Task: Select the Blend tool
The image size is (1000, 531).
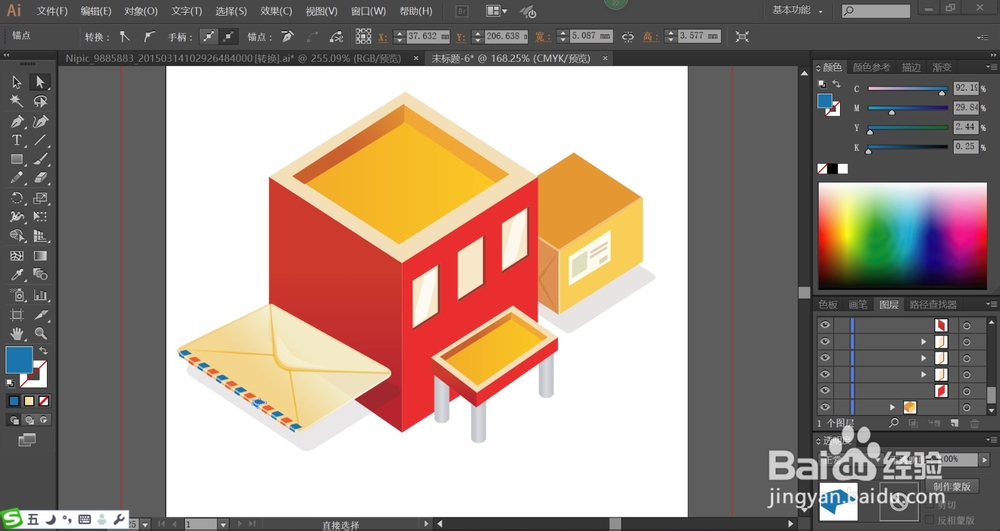Action: pos(40,275)
